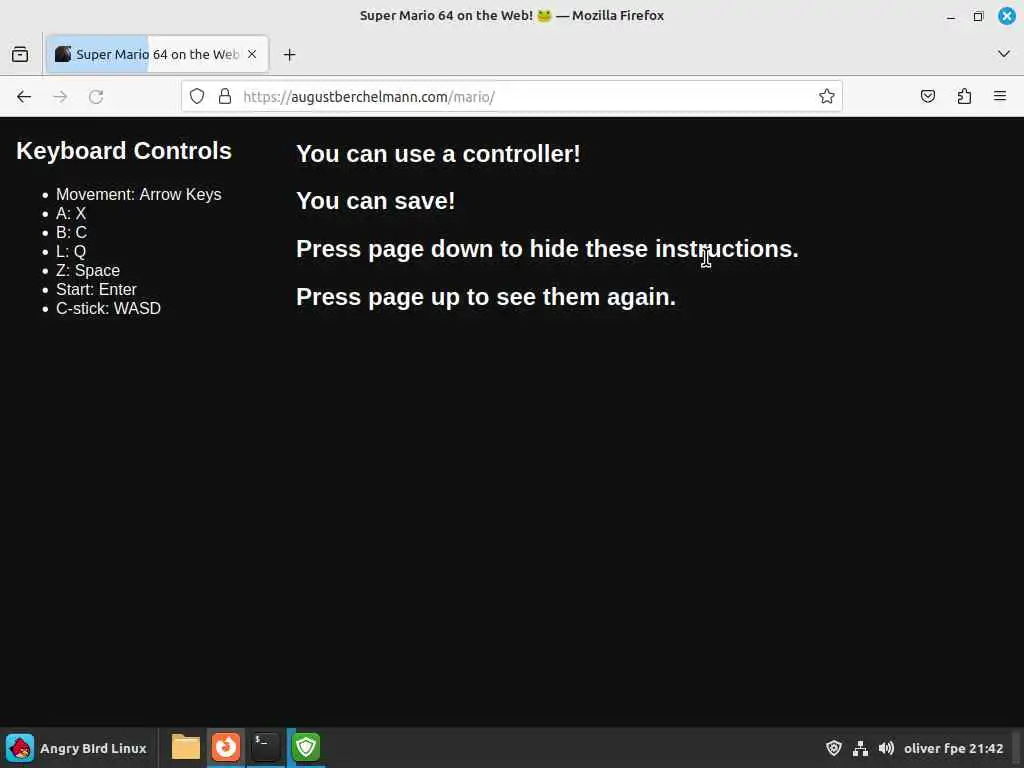
Task: Select the Super Mario 64 on the Web tab
Action: click(157, 54)
